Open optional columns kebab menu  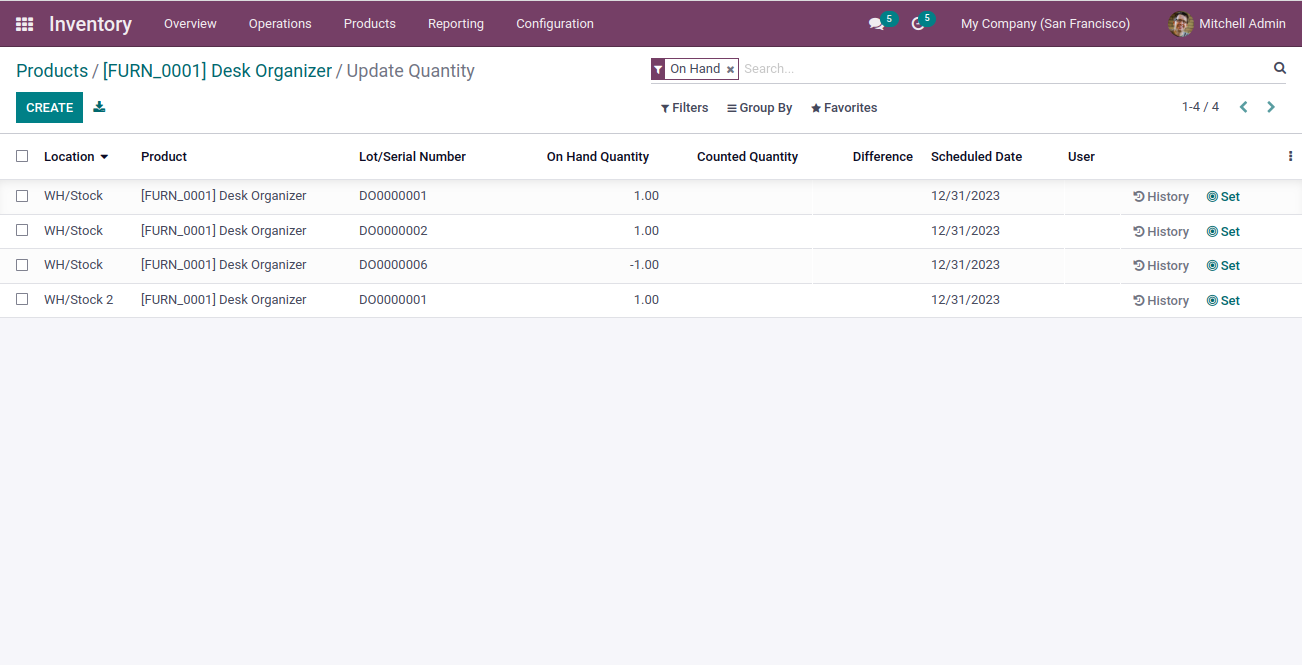click(x=1290, y=156)
